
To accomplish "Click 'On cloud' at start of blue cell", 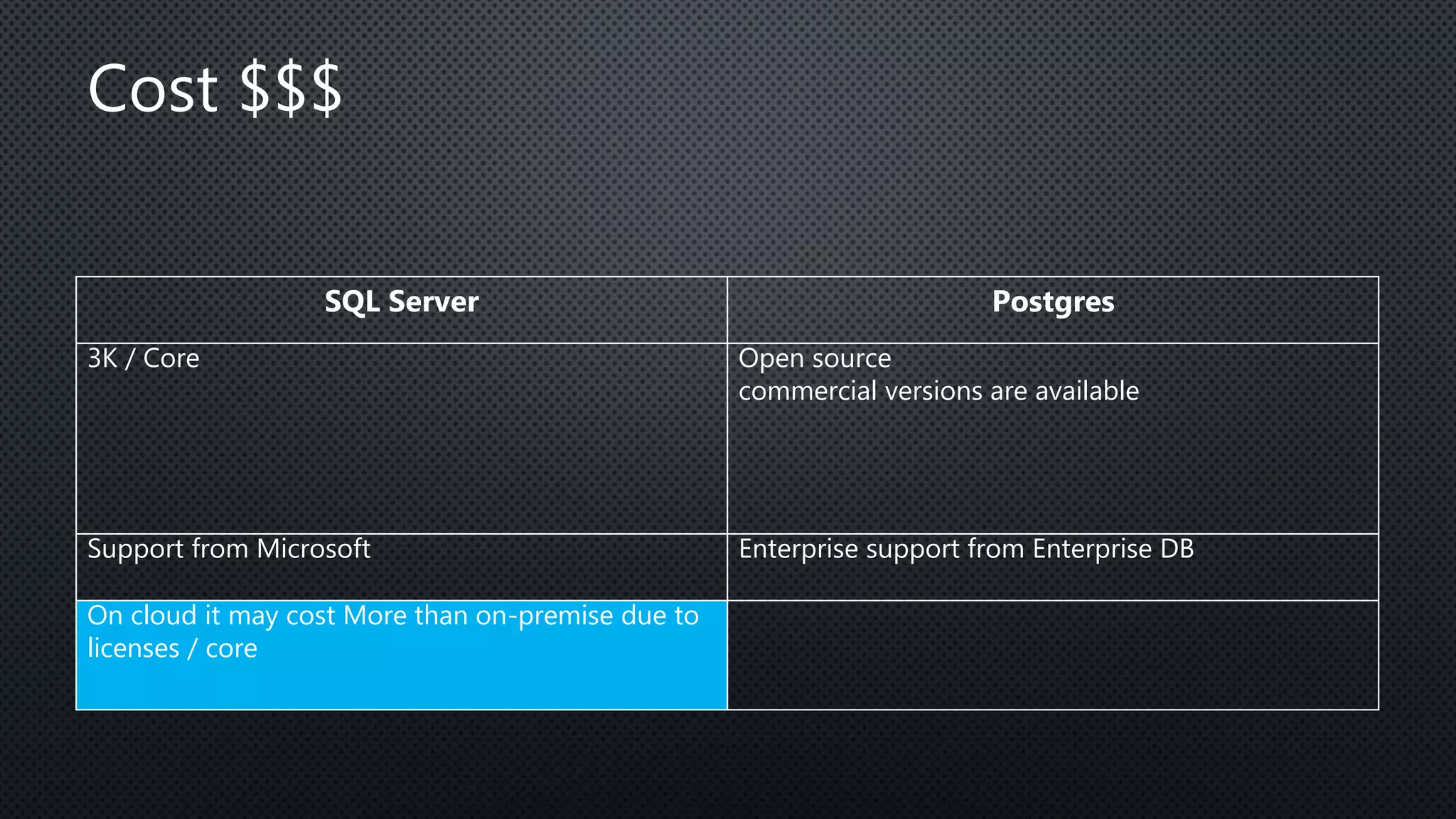I will point(141,616).
